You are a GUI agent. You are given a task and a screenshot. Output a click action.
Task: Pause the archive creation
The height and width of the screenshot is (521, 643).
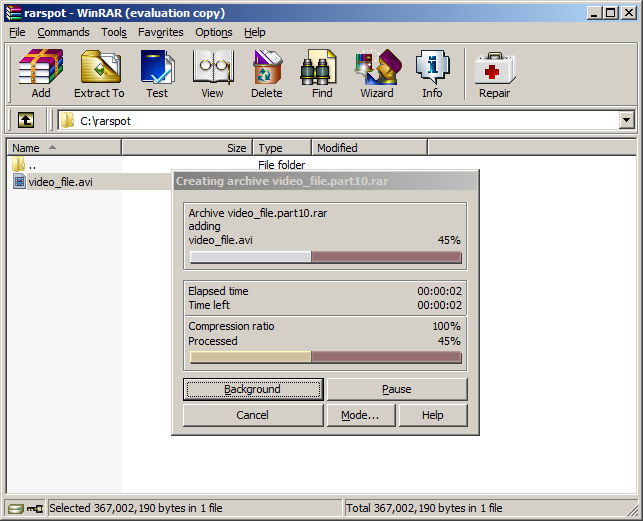(397, 389)
